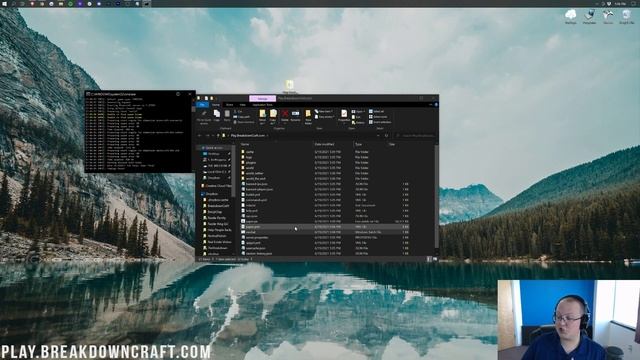Select the plugins folder
Viewport: 640px width, 360px height.
coord(251,162)
